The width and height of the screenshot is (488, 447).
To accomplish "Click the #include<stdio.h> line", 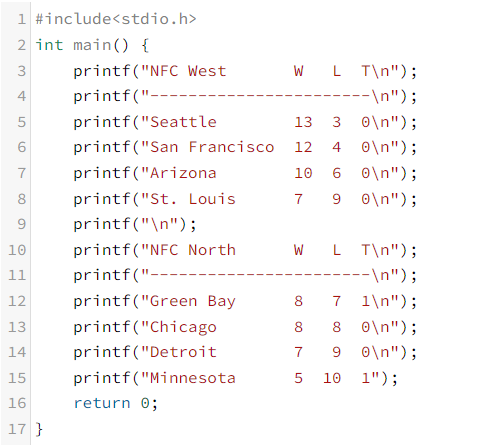I will [116, 19].
